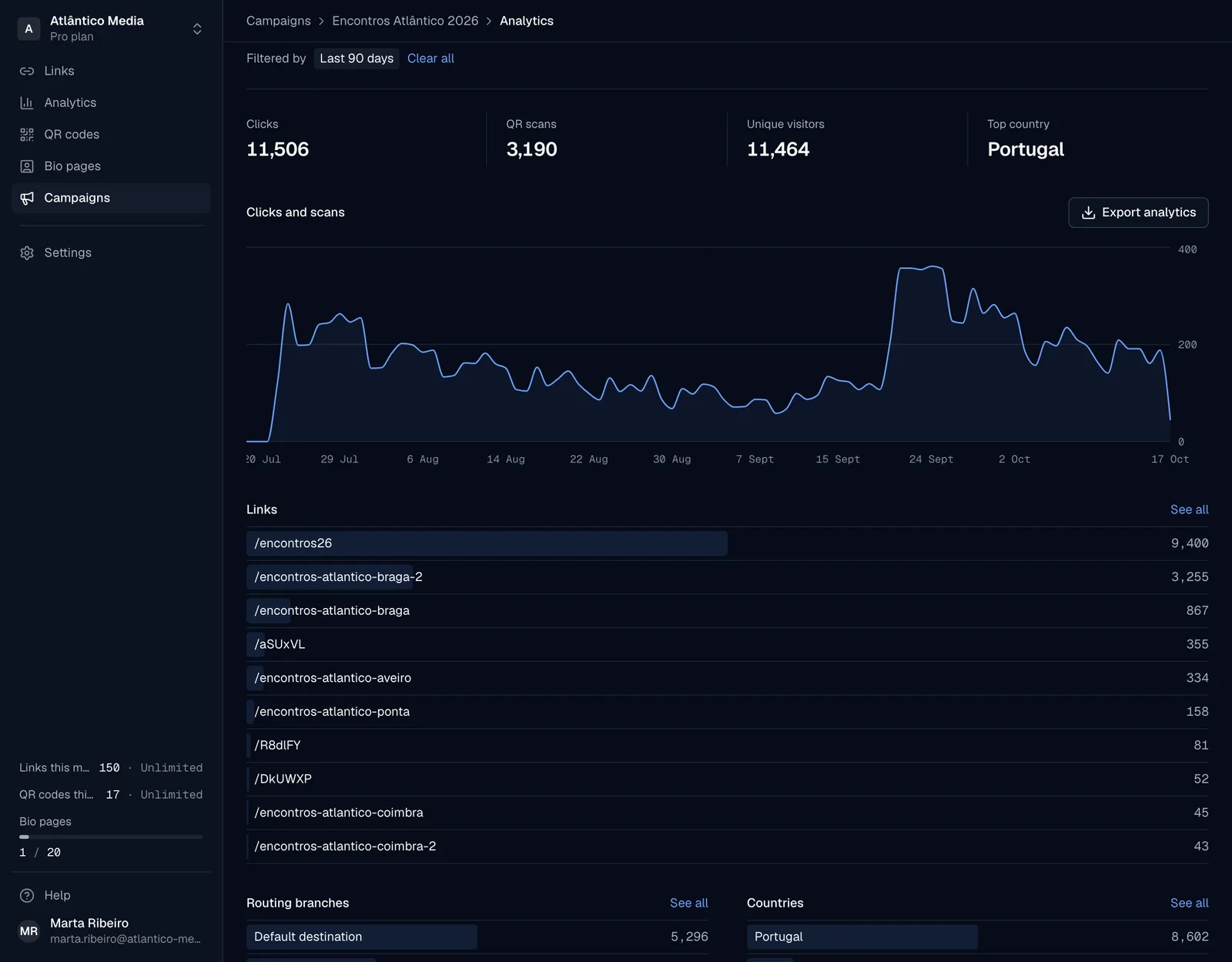1232x962 pixels.
Task: Select the /aSUxVL link row
Action: (x=728, y=644)
